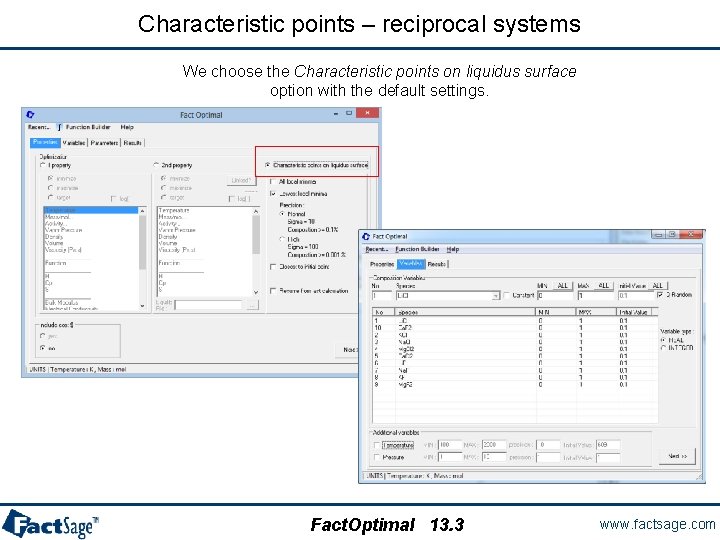Switch to Properties tab in back window
This screenshot has width=720, height=540.
45,142
